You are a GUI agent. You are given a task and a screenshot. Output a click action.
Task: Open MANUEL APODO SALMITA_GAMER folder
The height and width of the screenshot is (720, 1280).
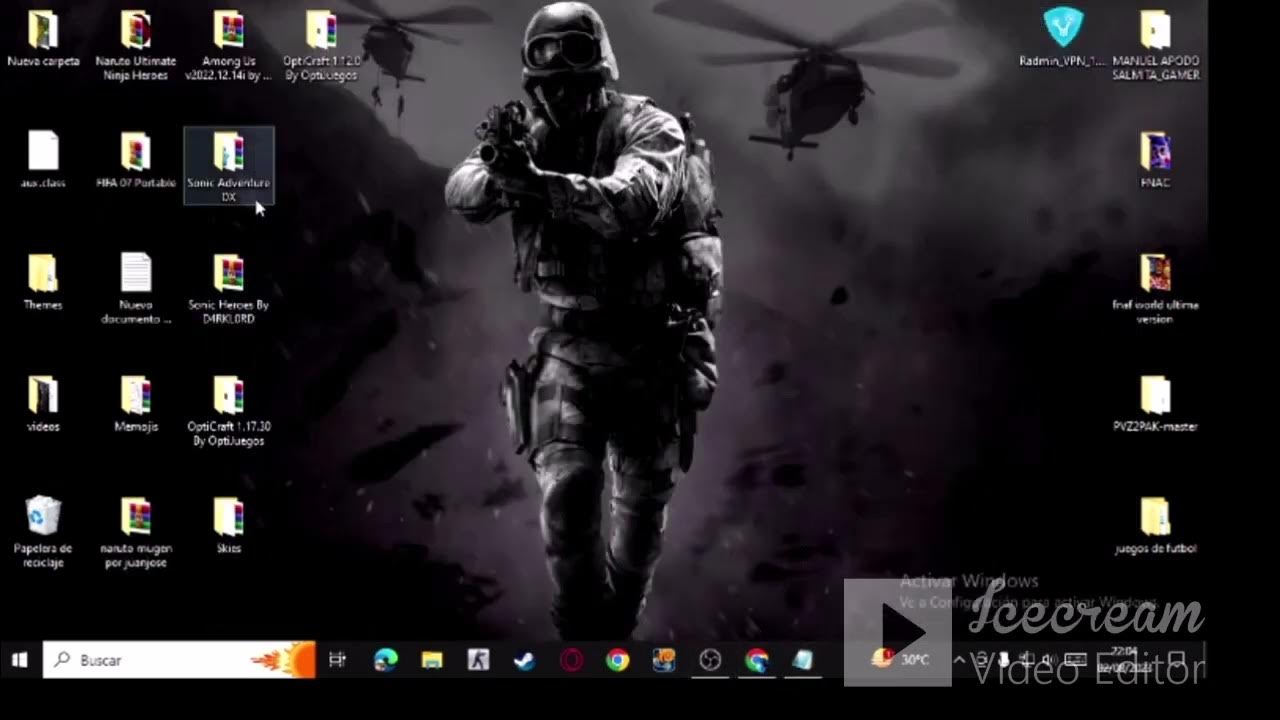tap(1155, 45)
